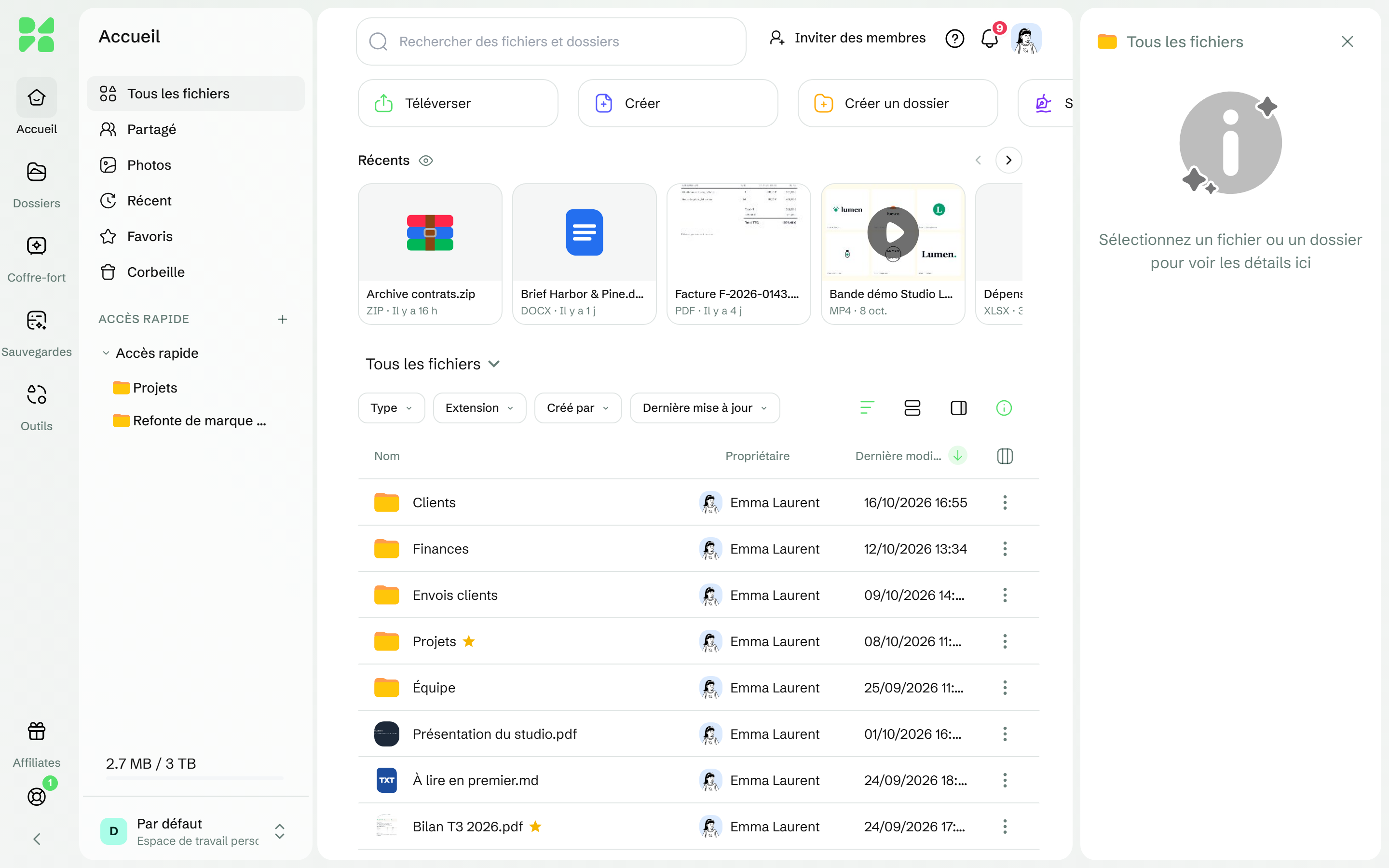Open the Type filter dropdown

tap(392, 408)
